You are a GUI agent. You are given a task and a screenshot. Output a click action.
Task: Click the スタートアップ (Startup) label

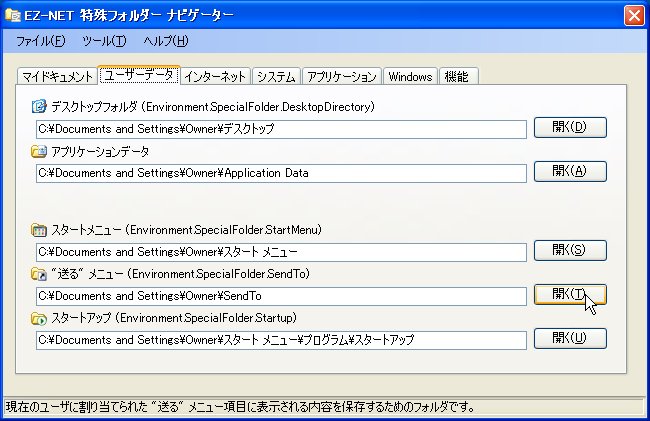click(174, 318)
